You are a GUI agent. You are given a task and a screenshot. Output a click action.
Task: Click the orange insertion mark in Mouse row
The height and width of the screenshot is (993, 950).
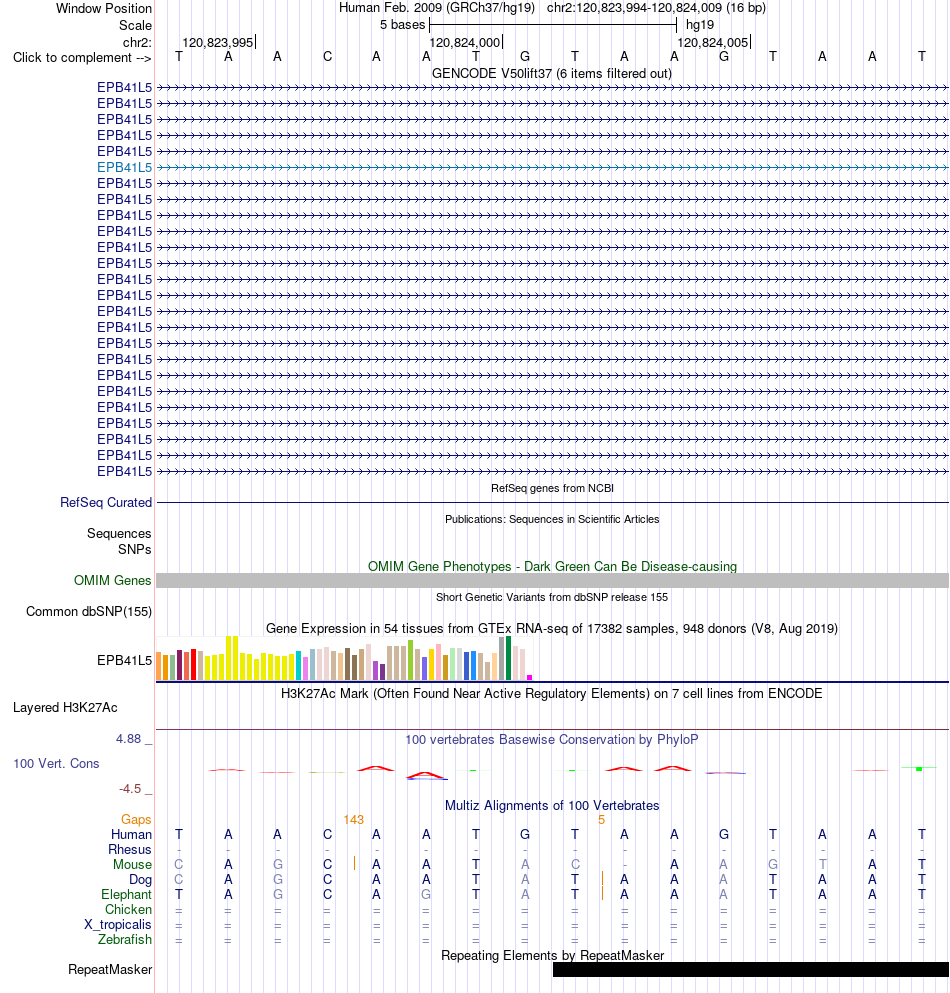355,863
